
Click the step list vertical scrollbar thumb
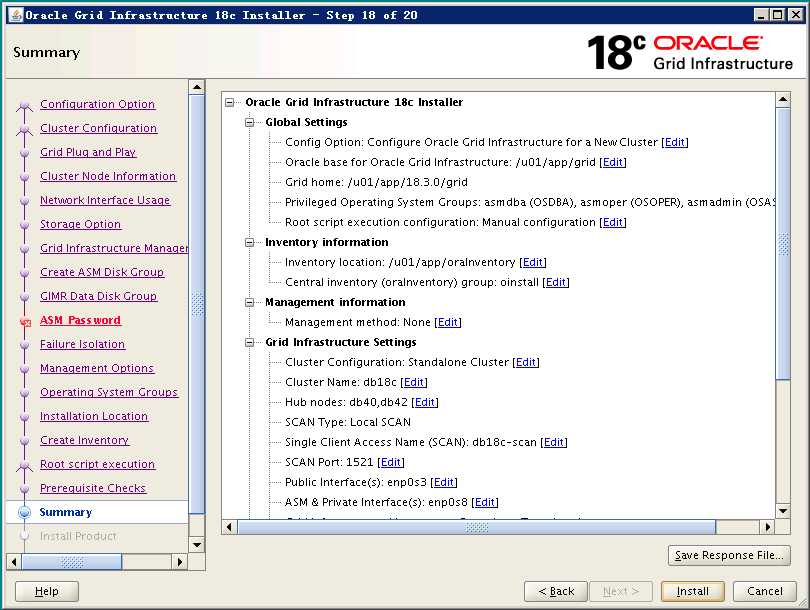[x=197, y=304]
